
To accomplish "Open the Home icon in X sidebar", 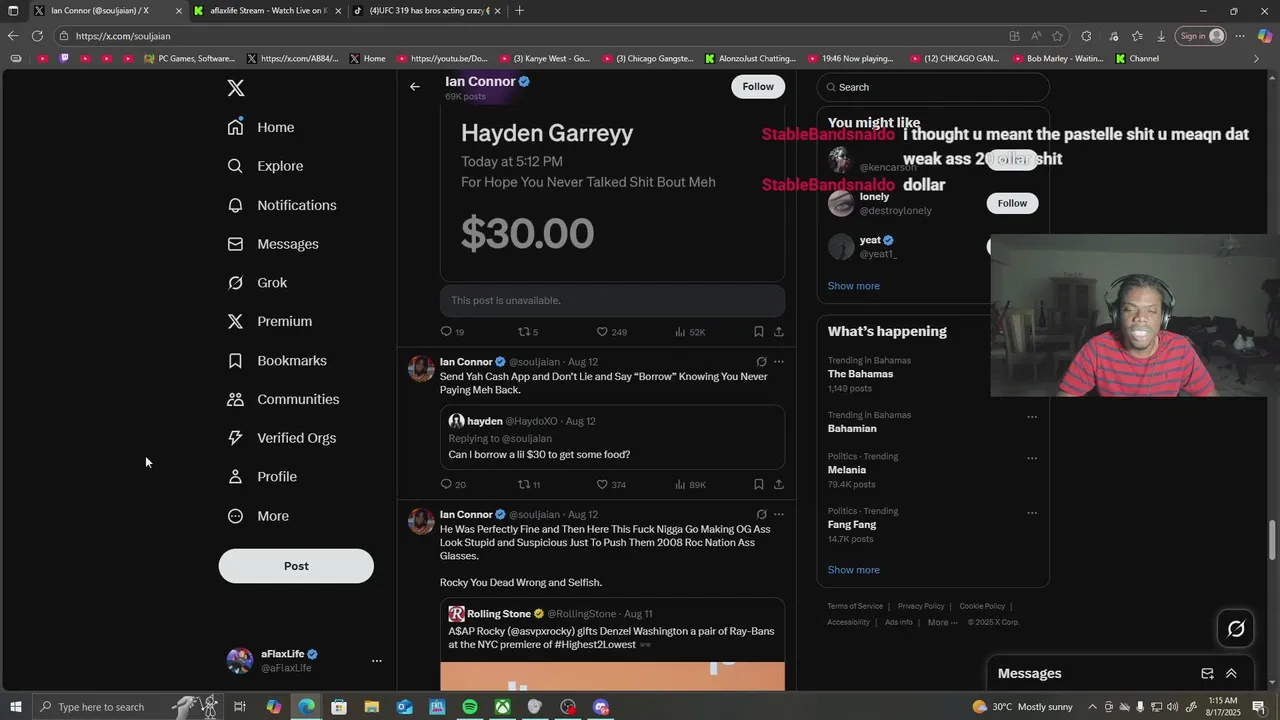I will (x=235, y=127).
